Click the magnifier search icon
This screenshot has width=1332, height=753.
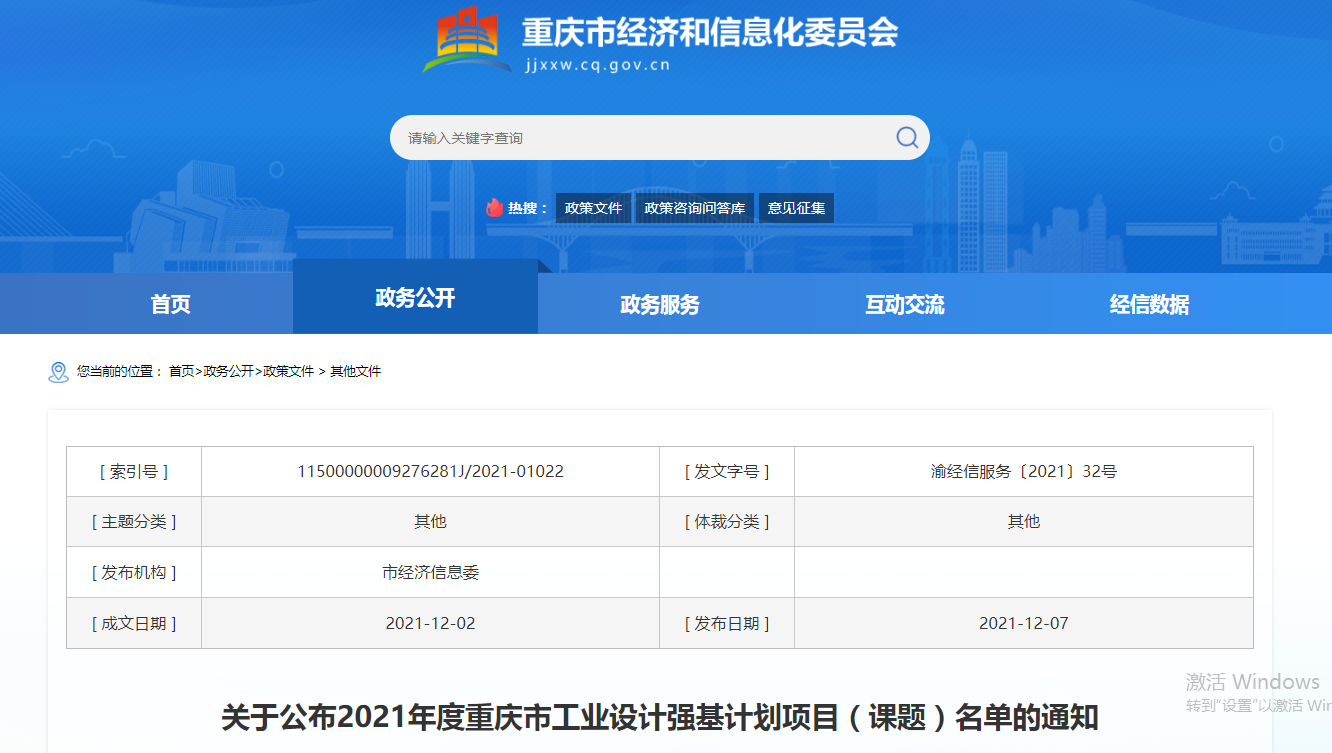pyautogui.click(x=906, y=138)
